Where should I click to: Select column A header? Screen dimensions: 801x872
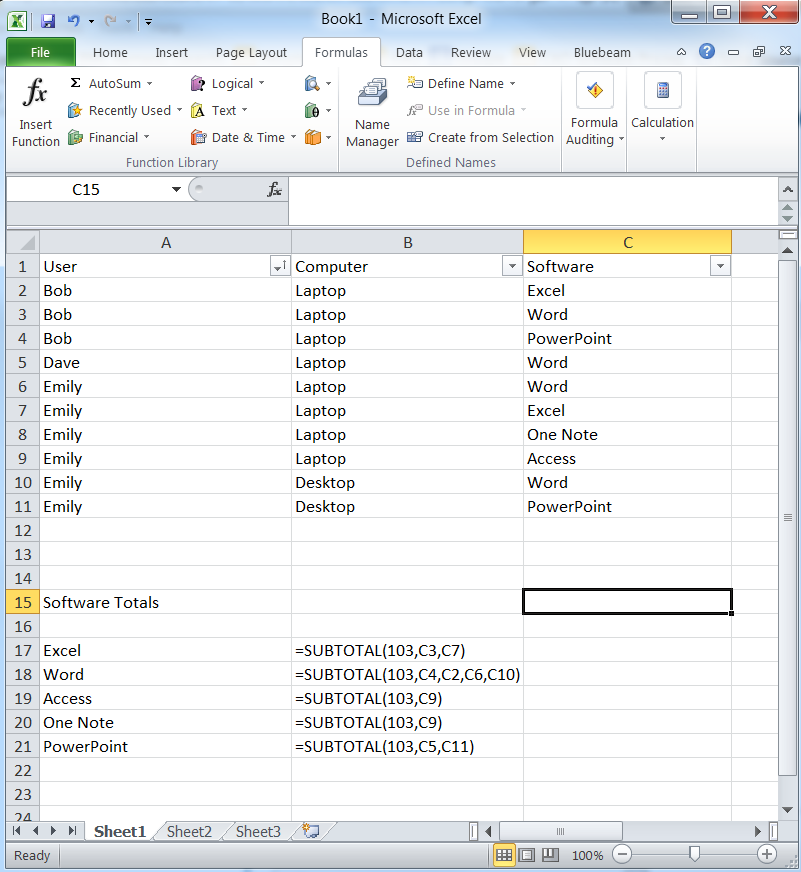click(165, 242)
